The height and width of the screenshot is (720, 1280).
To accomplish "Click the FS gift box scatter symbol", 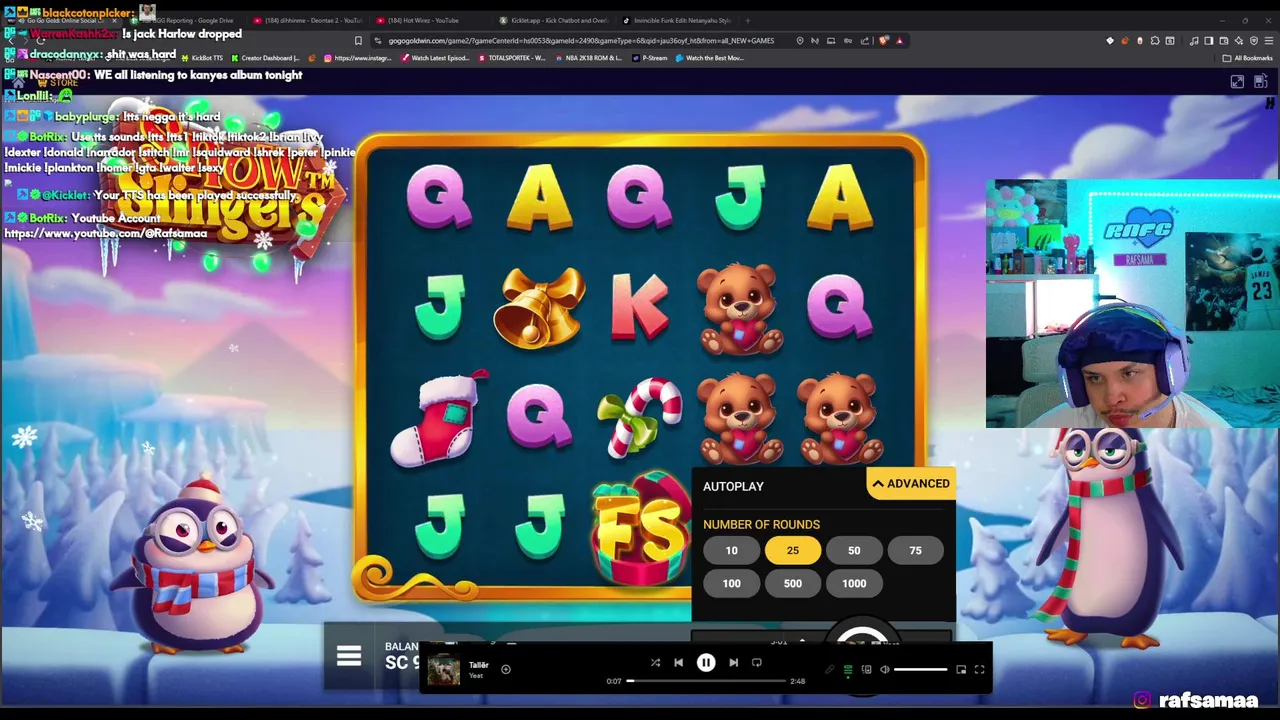I will 640,530.
